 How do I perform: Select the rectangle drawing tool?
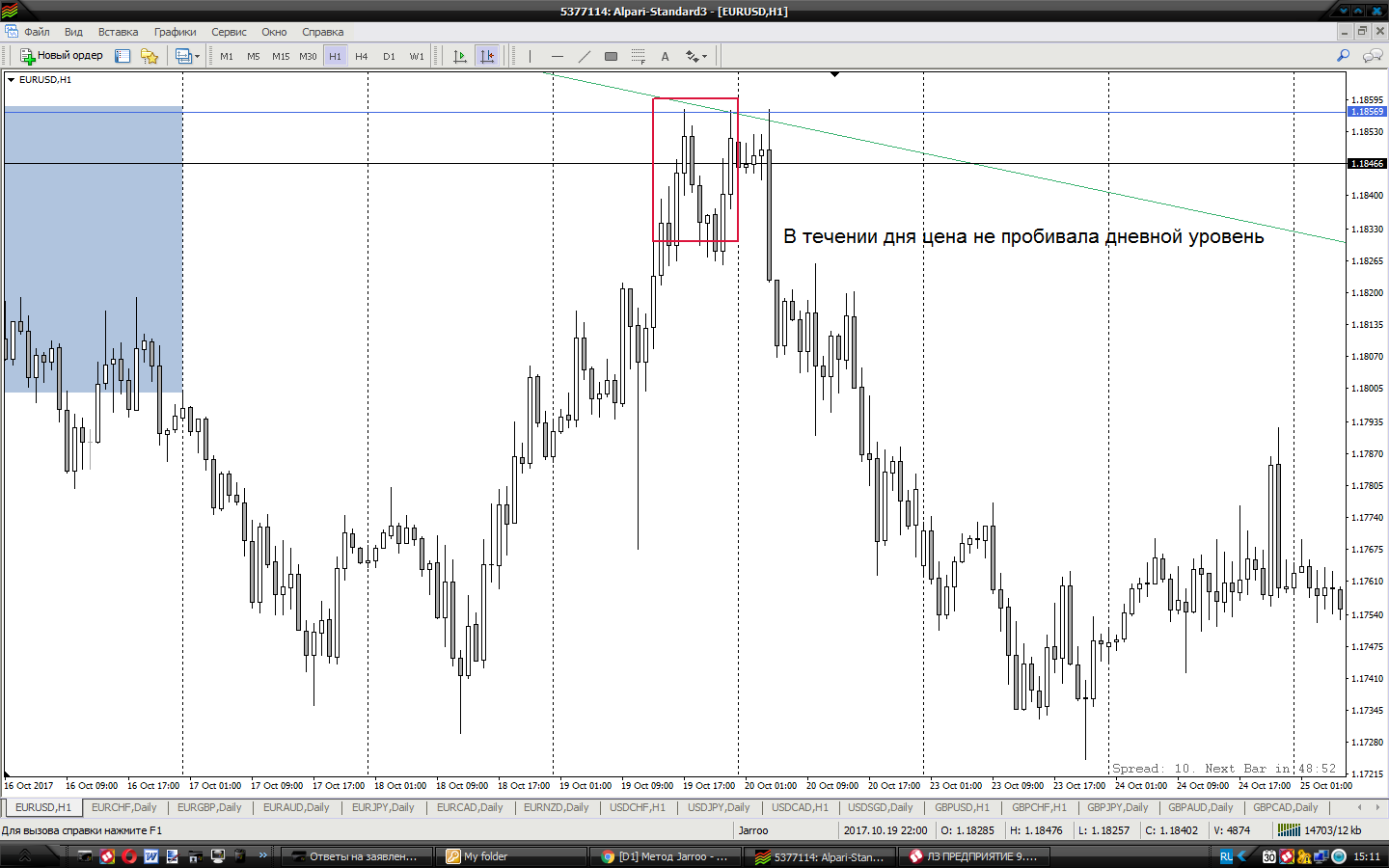(611, 56)
